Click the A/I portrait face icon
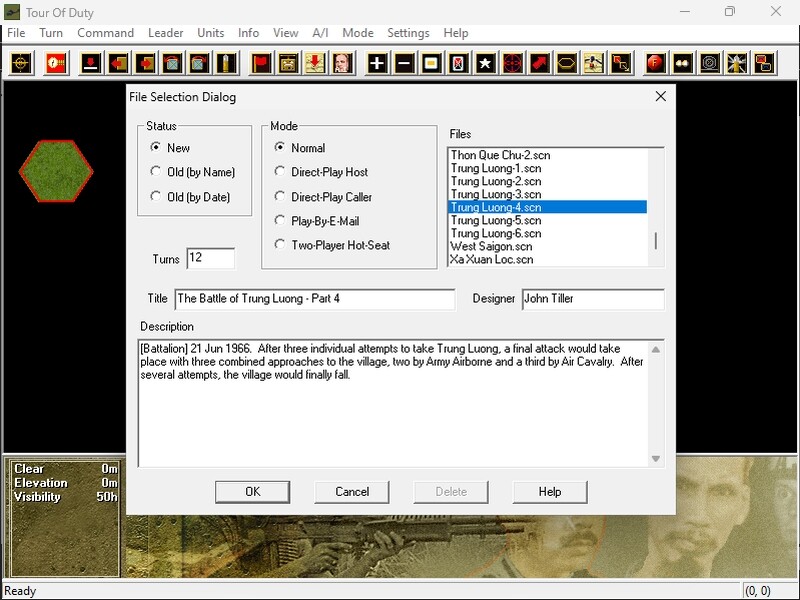Image resolution: width=800 pixels, height=600 pixels. [342, 64]
